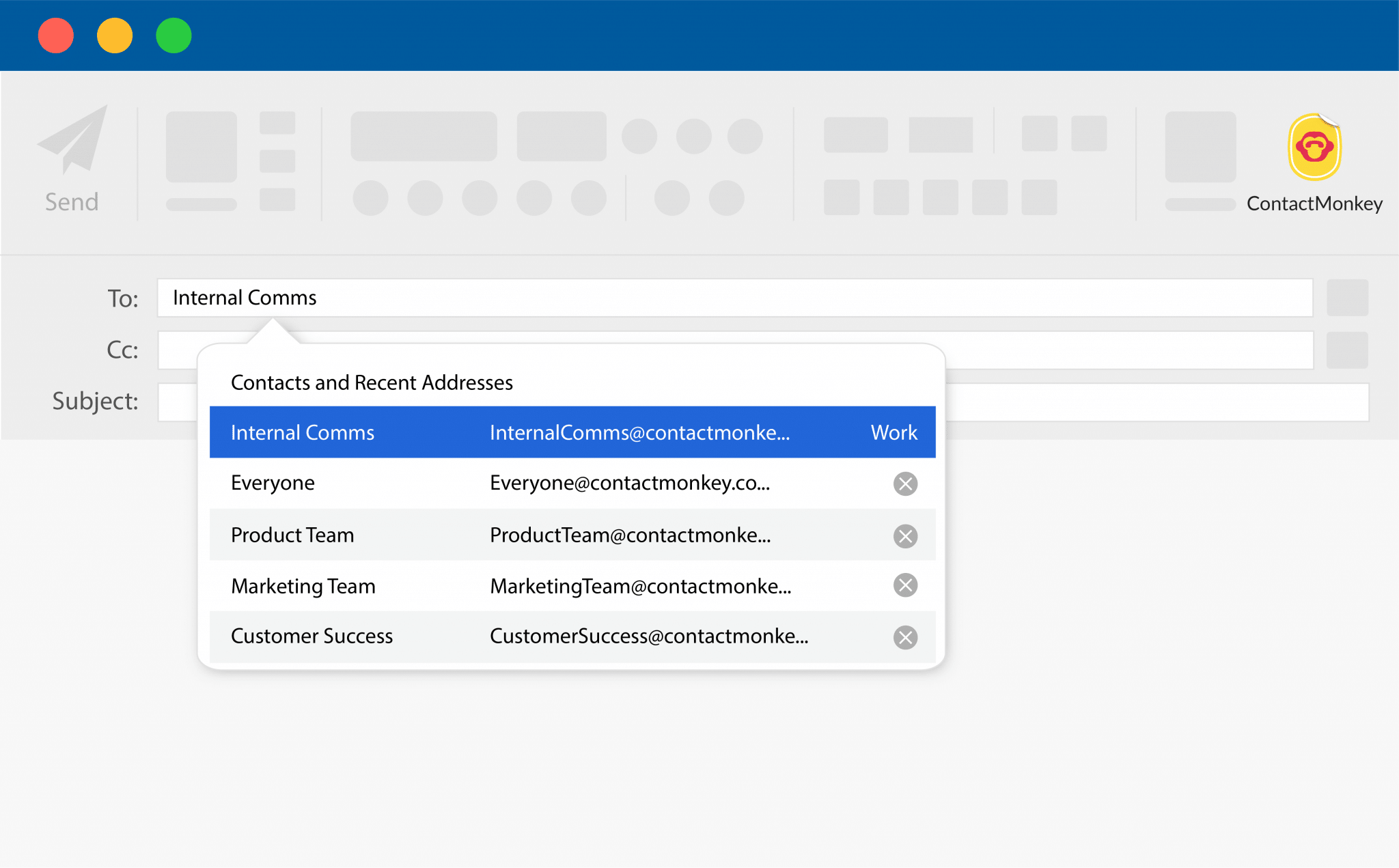Click the Send paper plane icon
The height and width of the screenshot is (868, 1399).
pyautogui.click(x=72, y=139)
